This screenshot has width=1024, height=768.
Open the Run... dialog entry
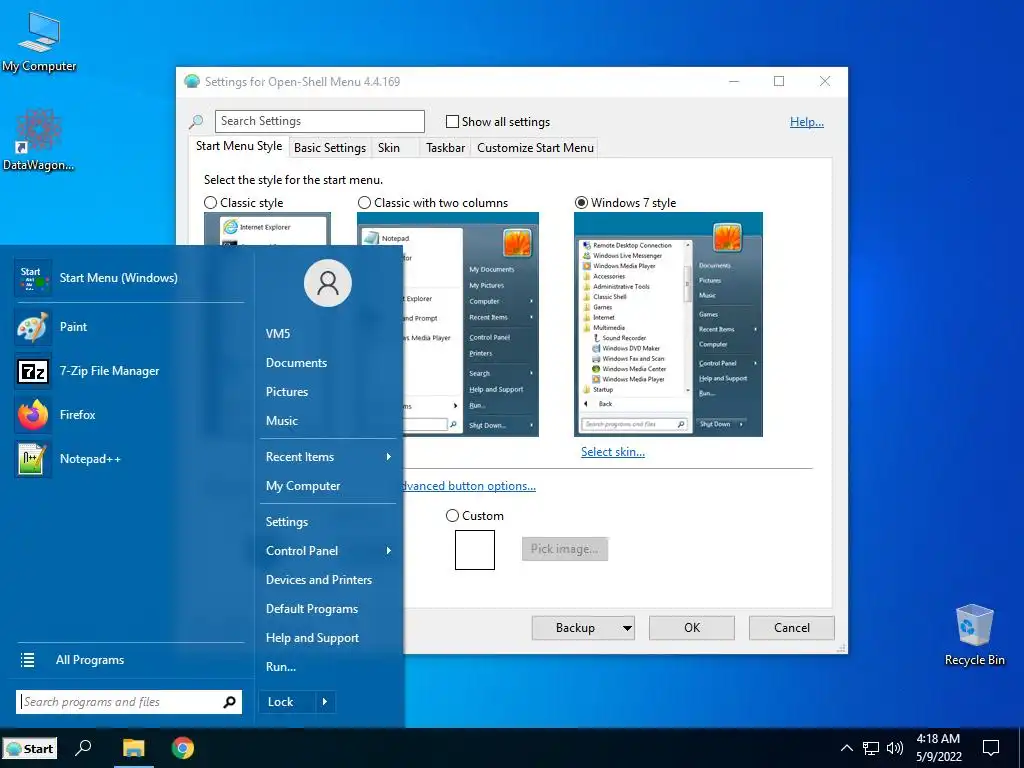(281, 667)
